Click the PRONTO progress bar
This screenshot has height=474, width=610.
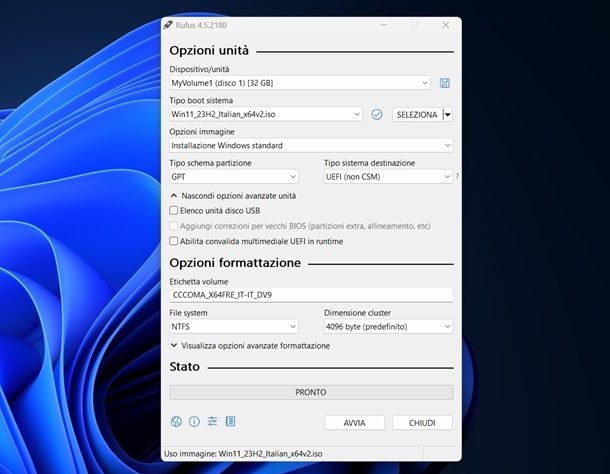311,392
